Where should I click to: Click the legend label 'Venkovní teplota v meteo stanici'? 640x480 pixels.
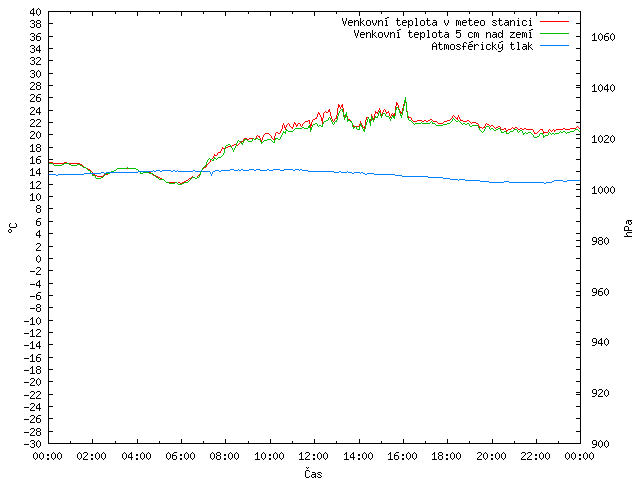(437, 22)
